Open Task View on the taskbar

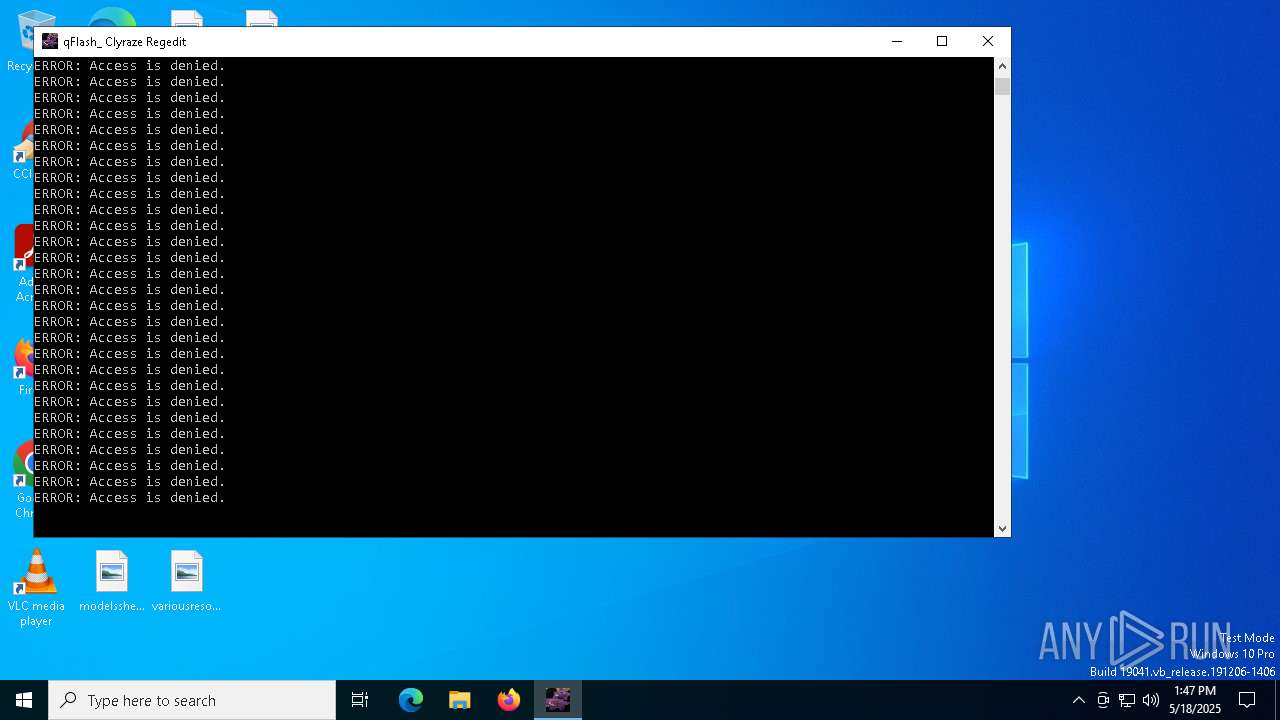360,700
